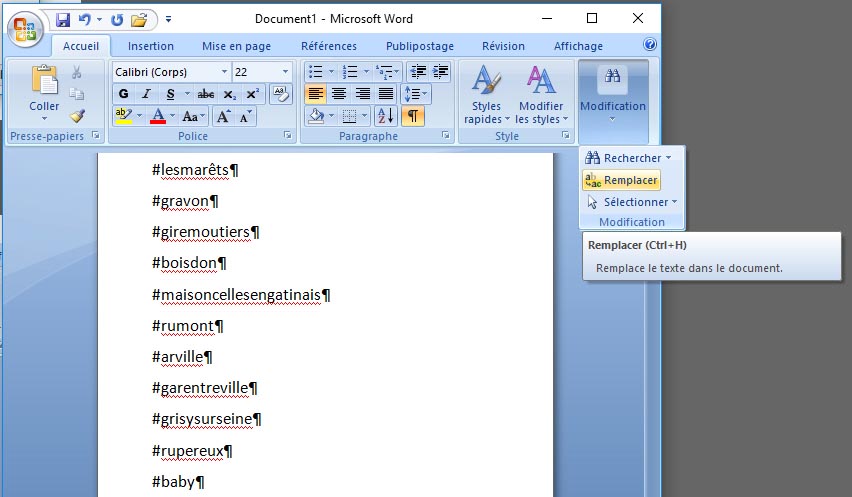Toggle strikethrough abc formatting
Viewport: 852px width, 497px height.
205,94
